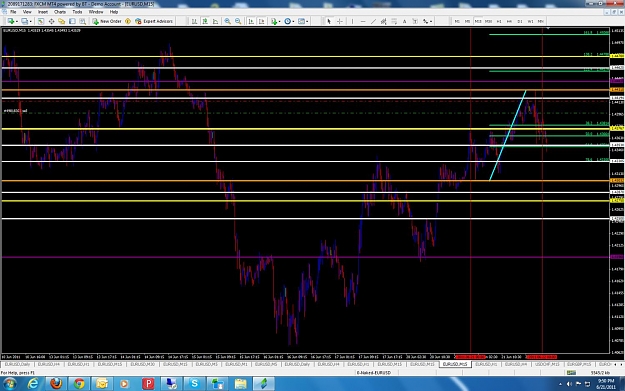This screenshot has height=391, width=625.
Task: Open the Profiles toolbar icon
Action: click(x=24, y=21)
